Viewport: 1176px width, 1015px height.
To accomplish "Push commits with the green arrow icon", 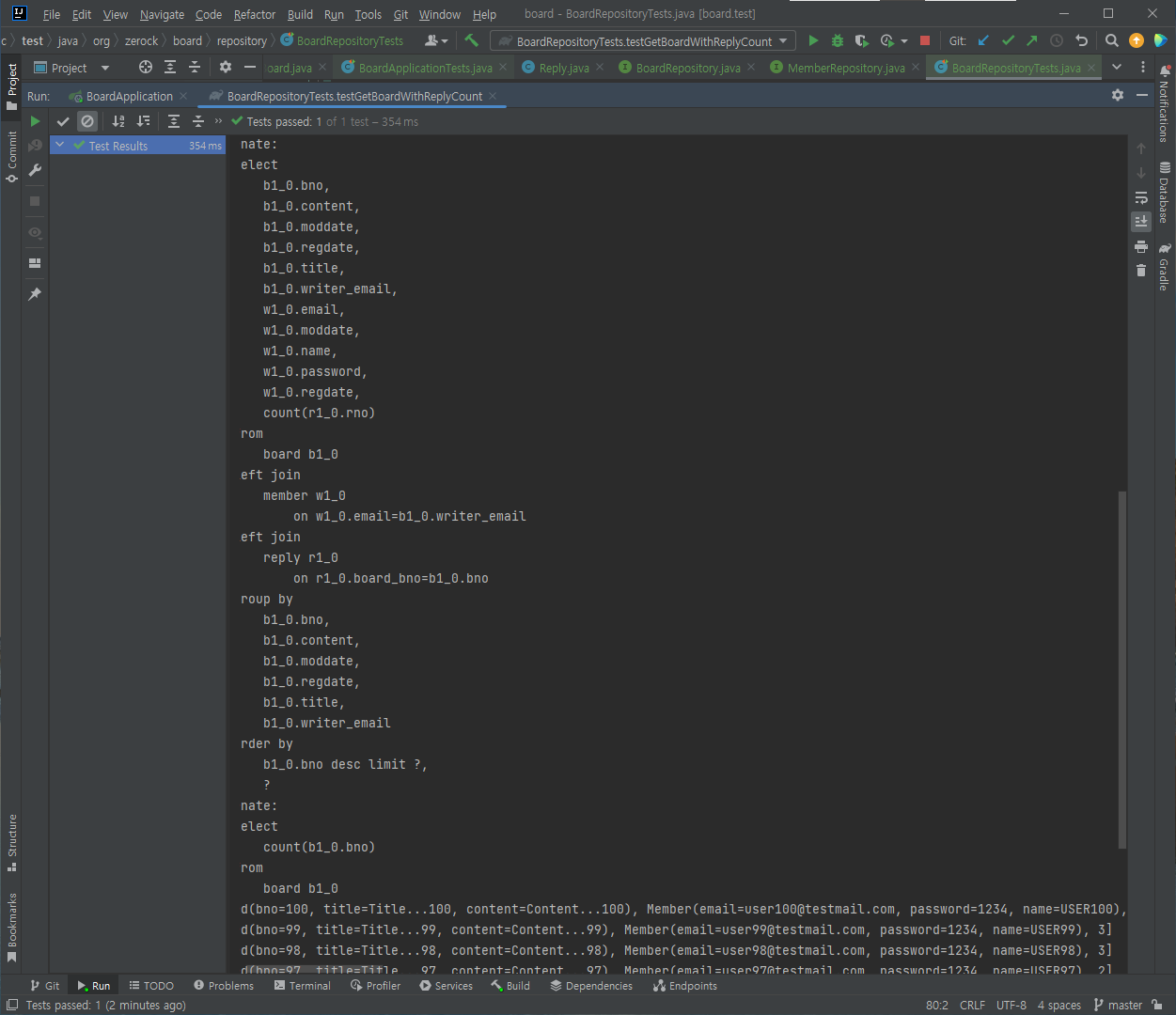I will 1032,40.
